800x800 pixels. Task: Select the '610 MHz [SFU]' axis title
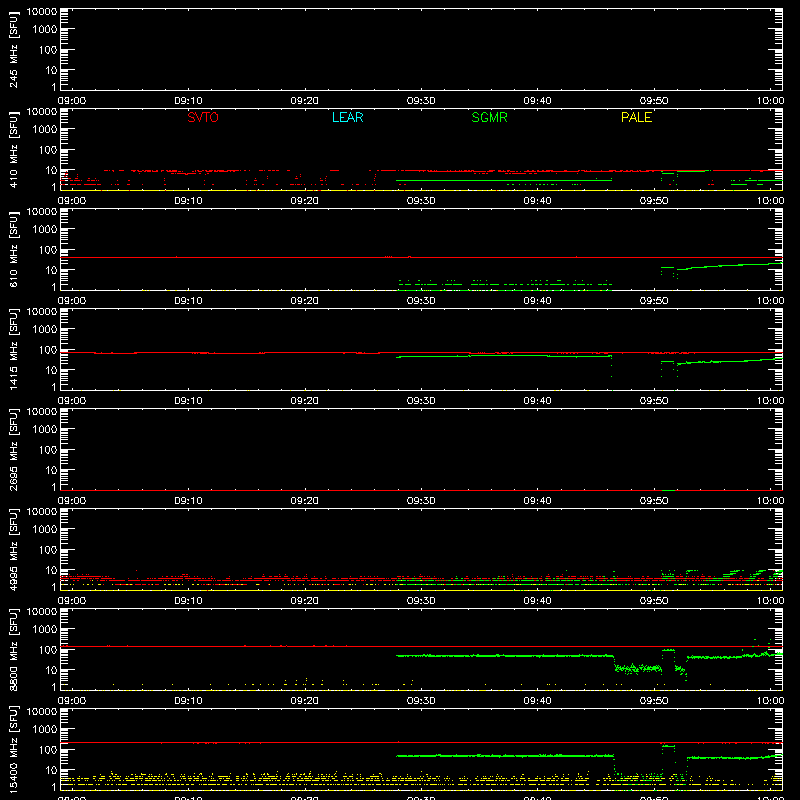13,249
